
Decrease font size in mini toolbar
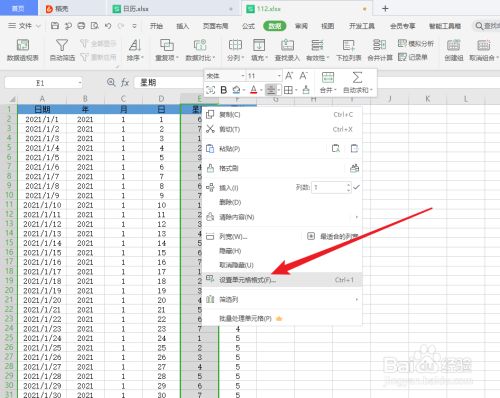point(303,76)
